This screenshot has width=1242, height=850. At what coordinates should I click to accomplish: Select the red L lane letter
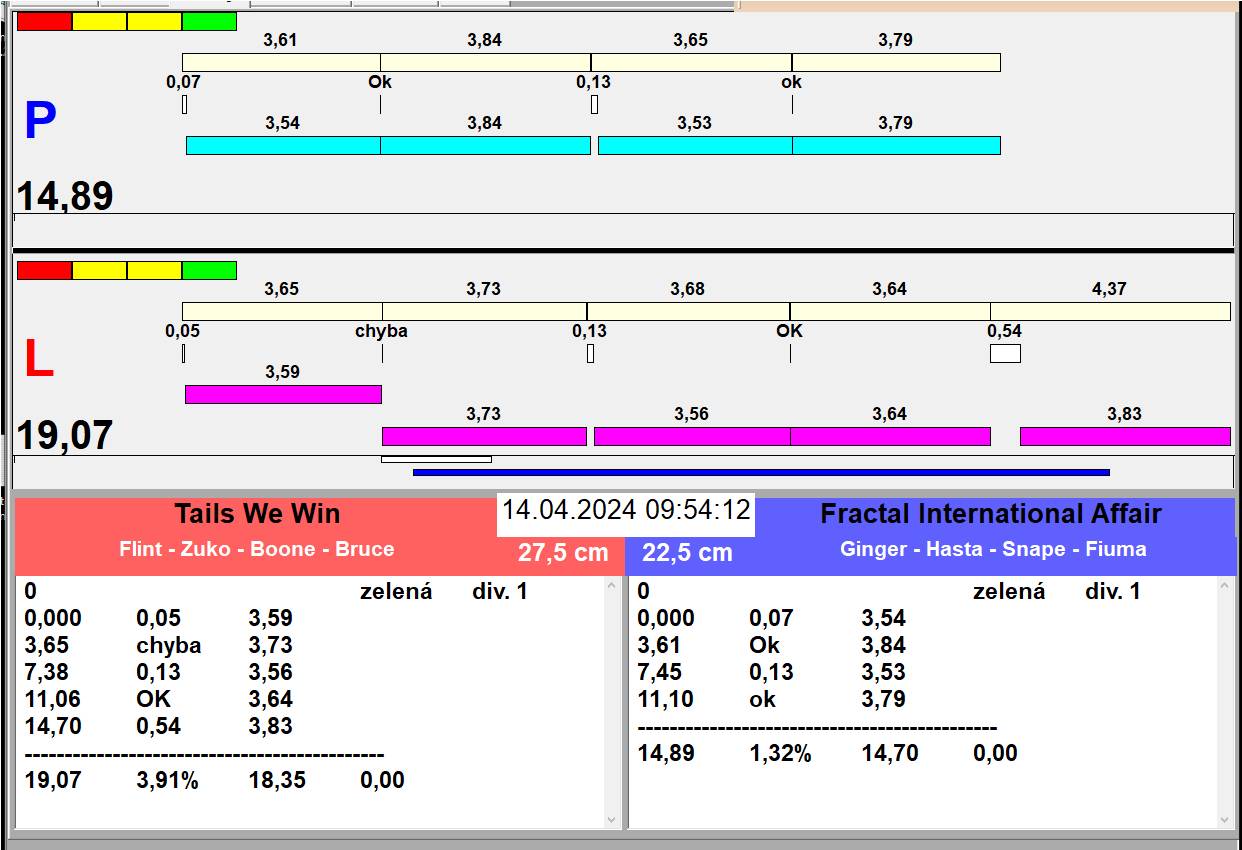tap(38, 360)
